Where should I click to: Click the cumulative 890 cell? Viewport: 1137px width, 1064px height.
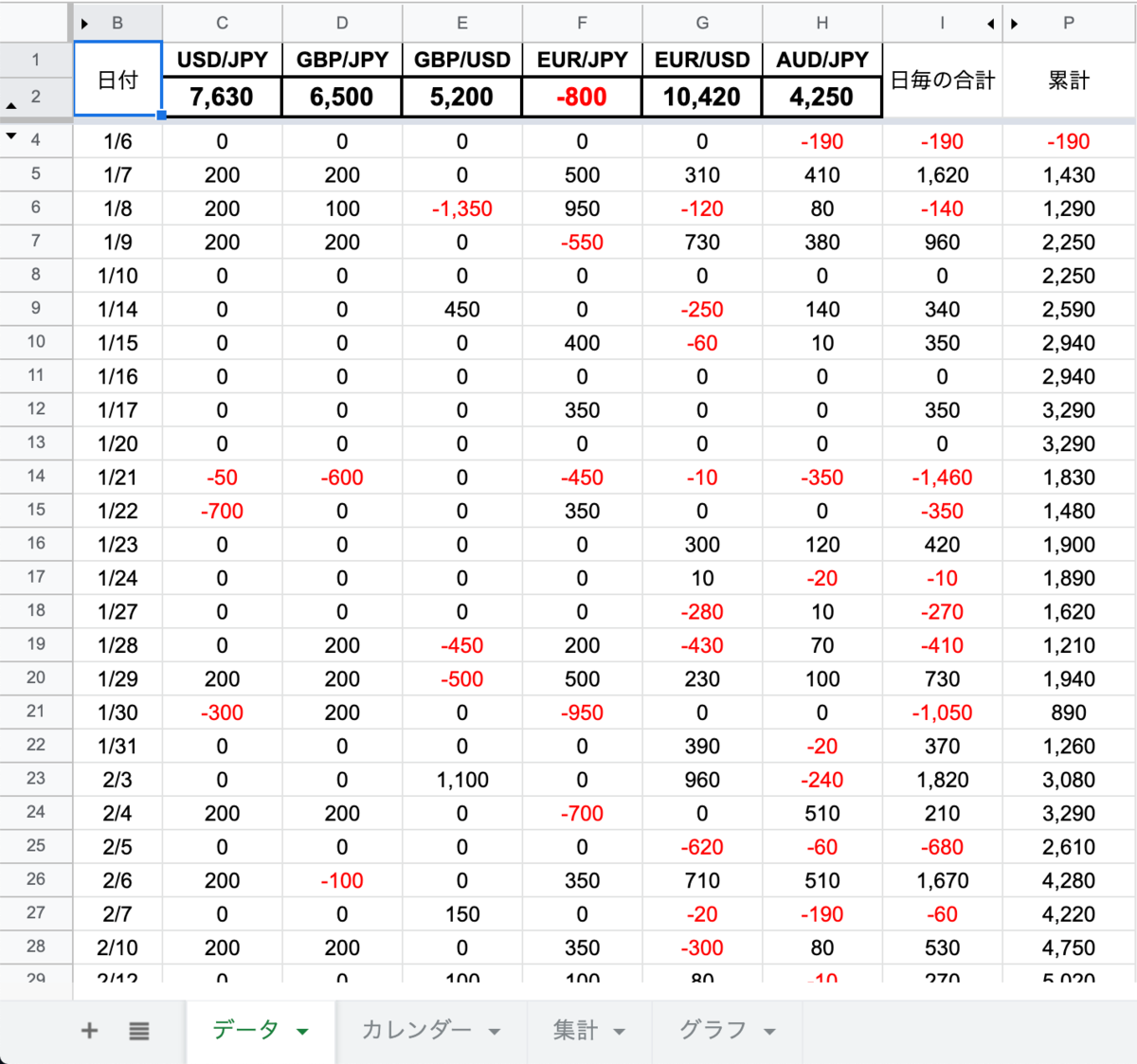(x=1069, y=712)
